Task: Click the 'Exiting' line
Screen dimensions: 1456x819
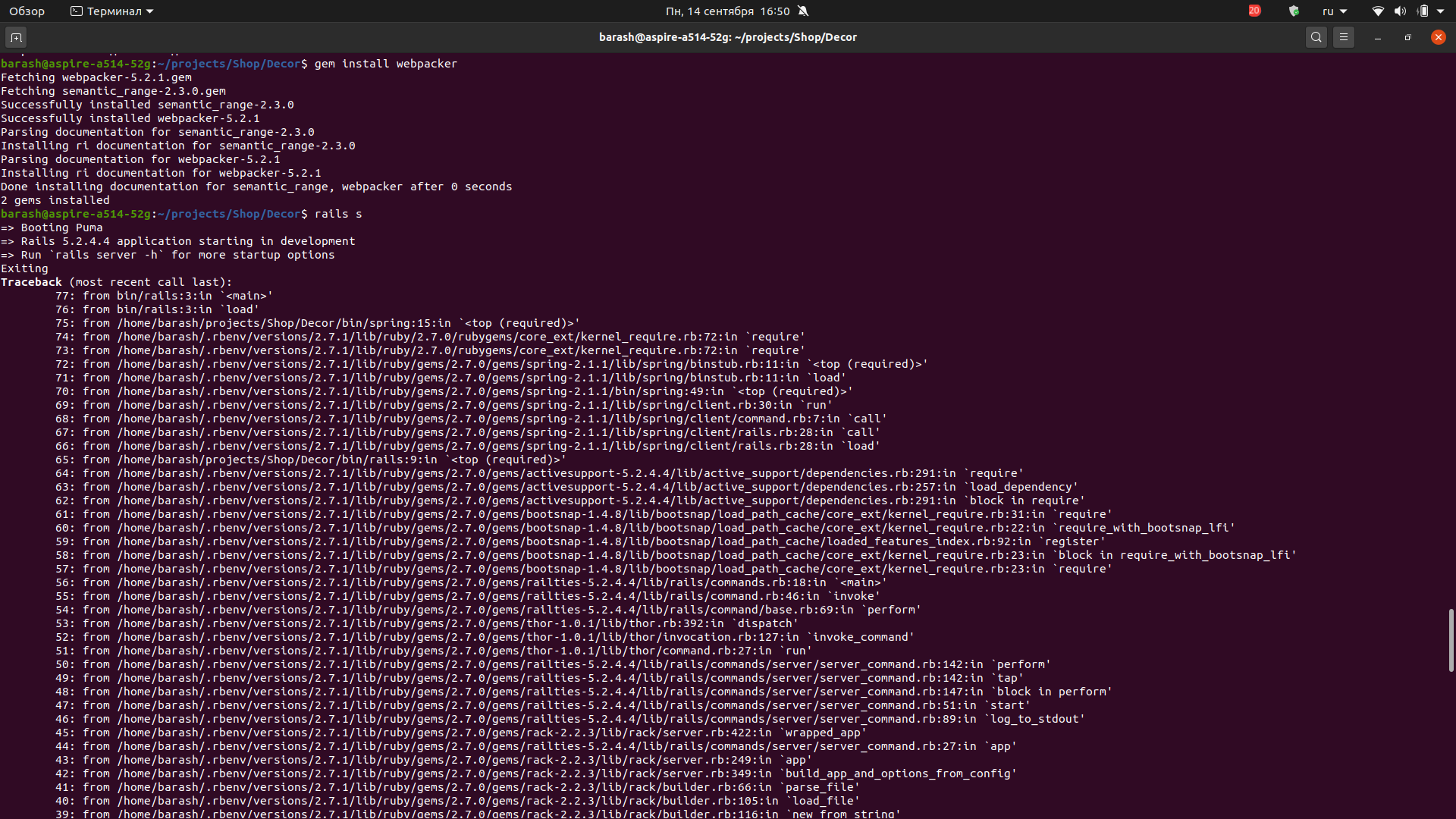Action: point(24,268)
